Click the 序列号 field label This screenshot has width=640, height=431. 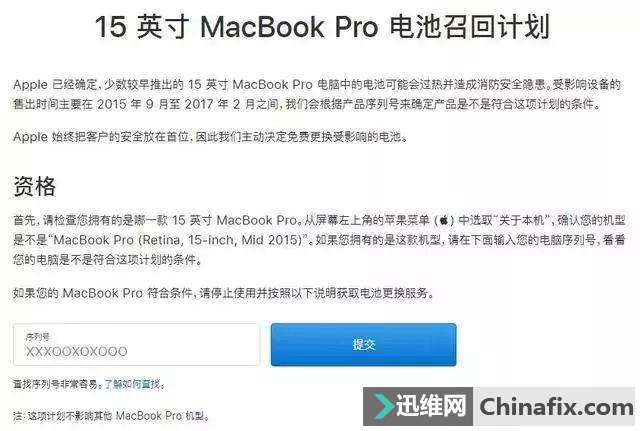click(38, 337)
